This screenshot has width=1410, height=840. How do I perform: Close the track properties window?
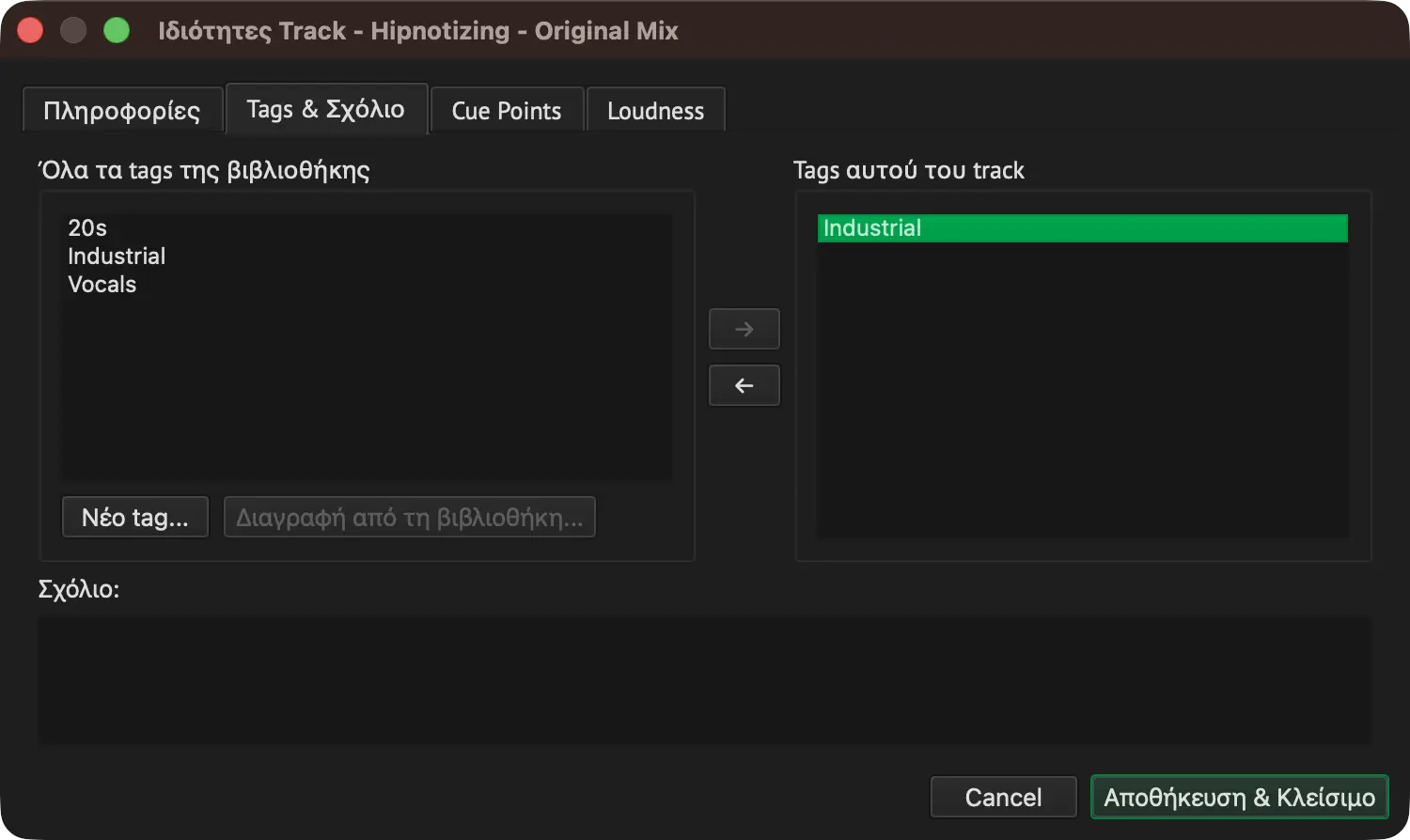tap(30, 31)
